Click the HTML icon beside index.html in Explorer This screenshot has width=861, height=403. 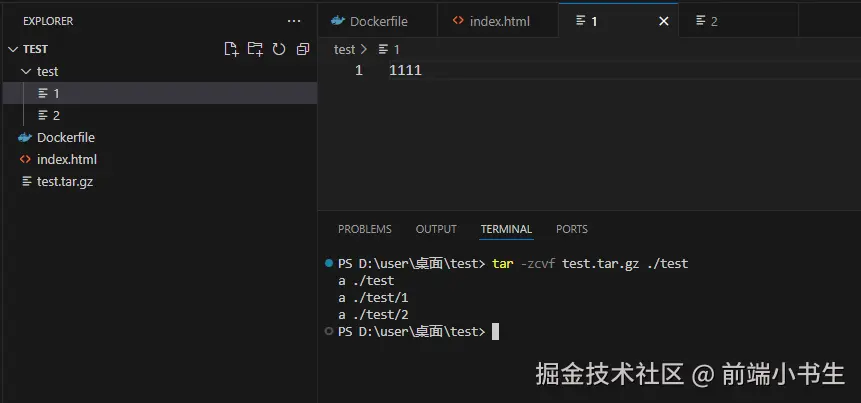(25, 159)
